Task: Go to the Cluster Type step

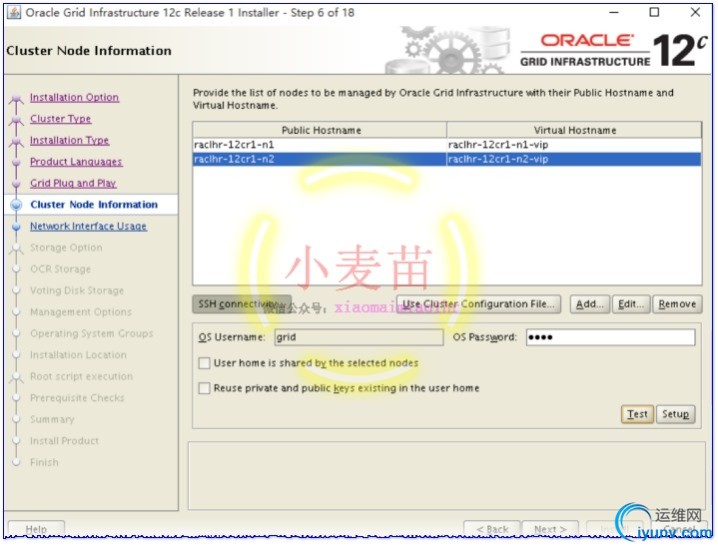Action: pyautogui.click(x=60, y=119)
